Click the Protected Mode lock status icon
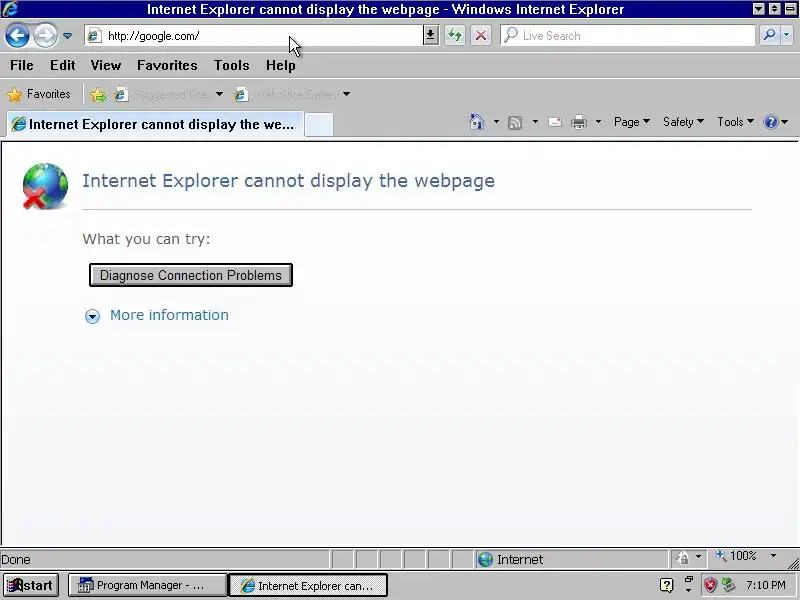 (683, 558)
